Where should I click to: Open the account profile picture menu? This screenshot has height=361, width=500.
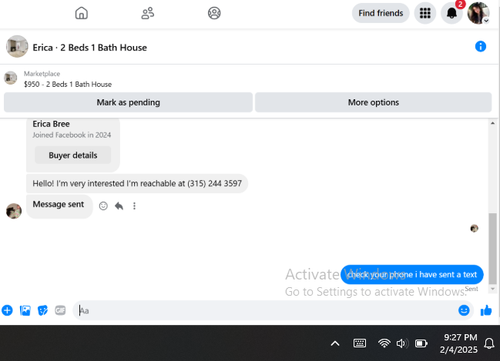click(x=478, y=13)
